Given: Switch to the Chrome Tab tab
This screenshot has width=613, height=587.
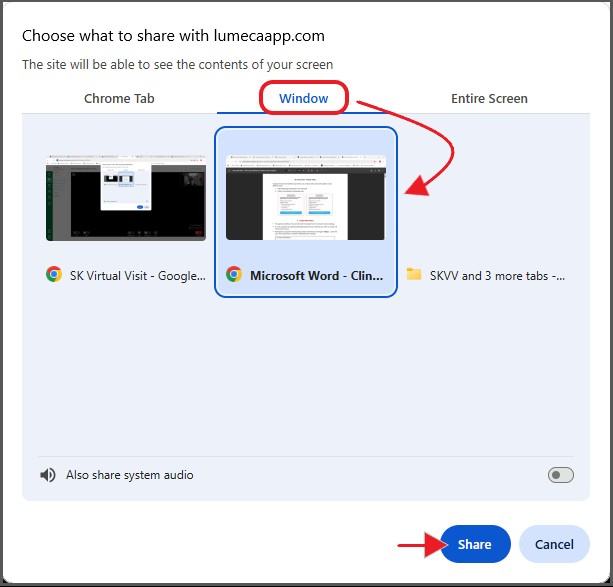Looking at the screenshot, I should (x=119, y=98).
